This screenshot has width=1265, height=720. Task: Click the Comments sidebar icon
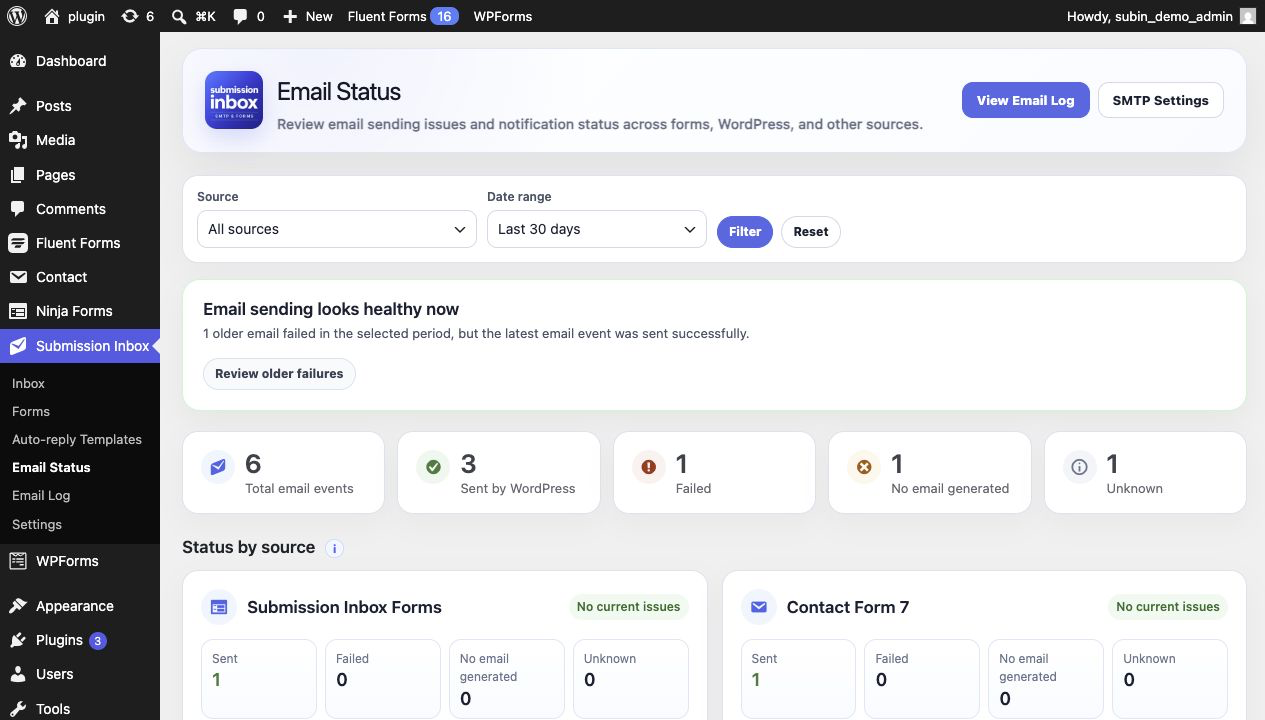pos(18,209)
